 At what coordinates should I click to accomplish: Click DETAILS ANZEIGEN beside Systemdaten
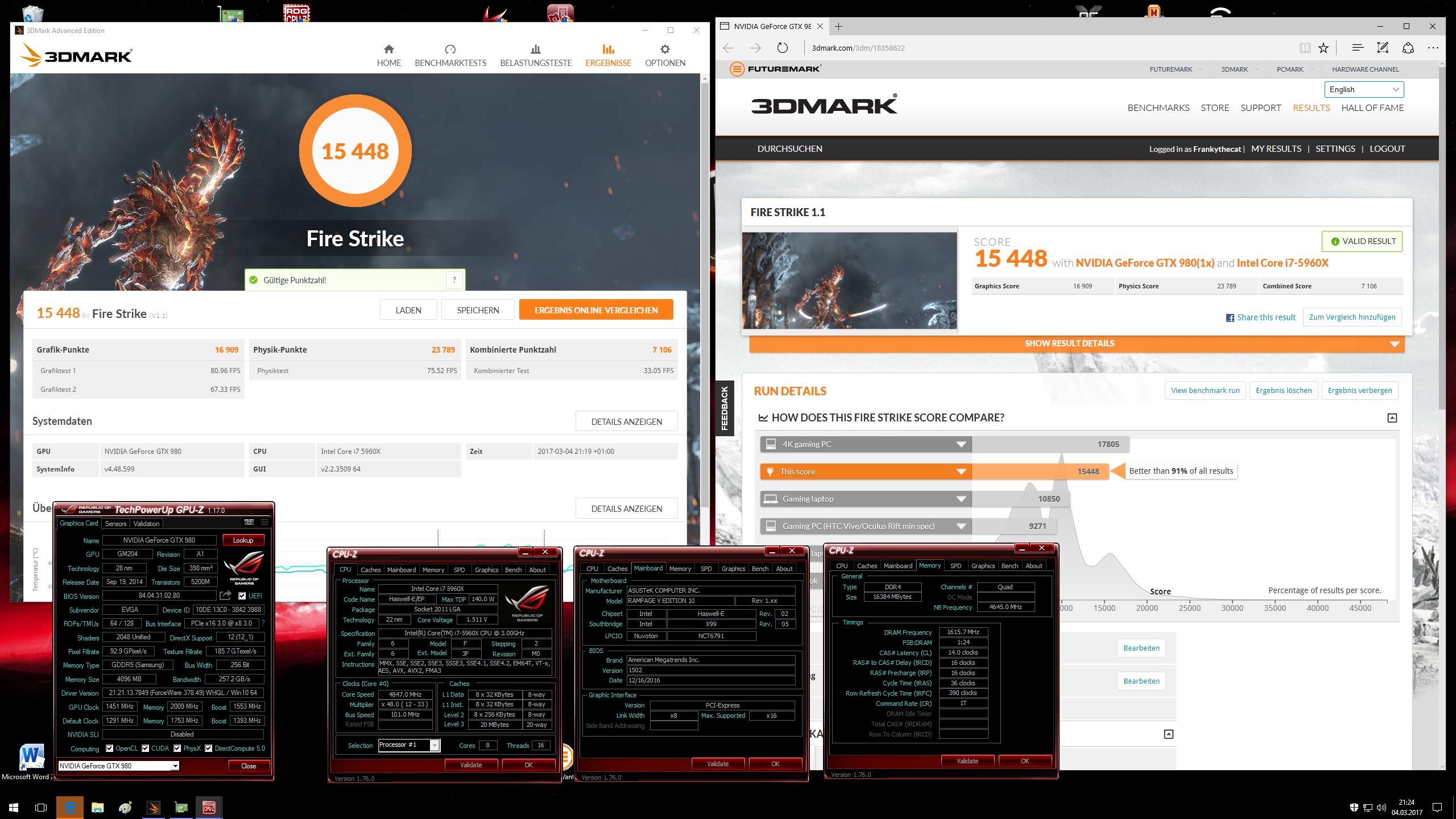626,421
